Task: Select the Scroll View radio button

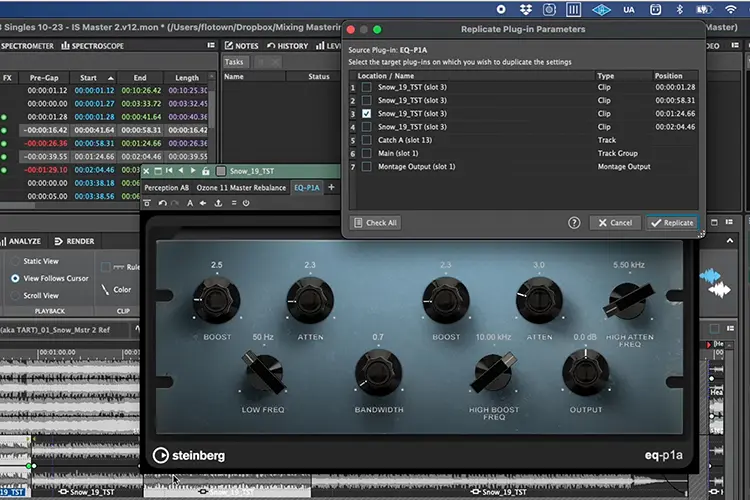Action: (x=15, y=296)
